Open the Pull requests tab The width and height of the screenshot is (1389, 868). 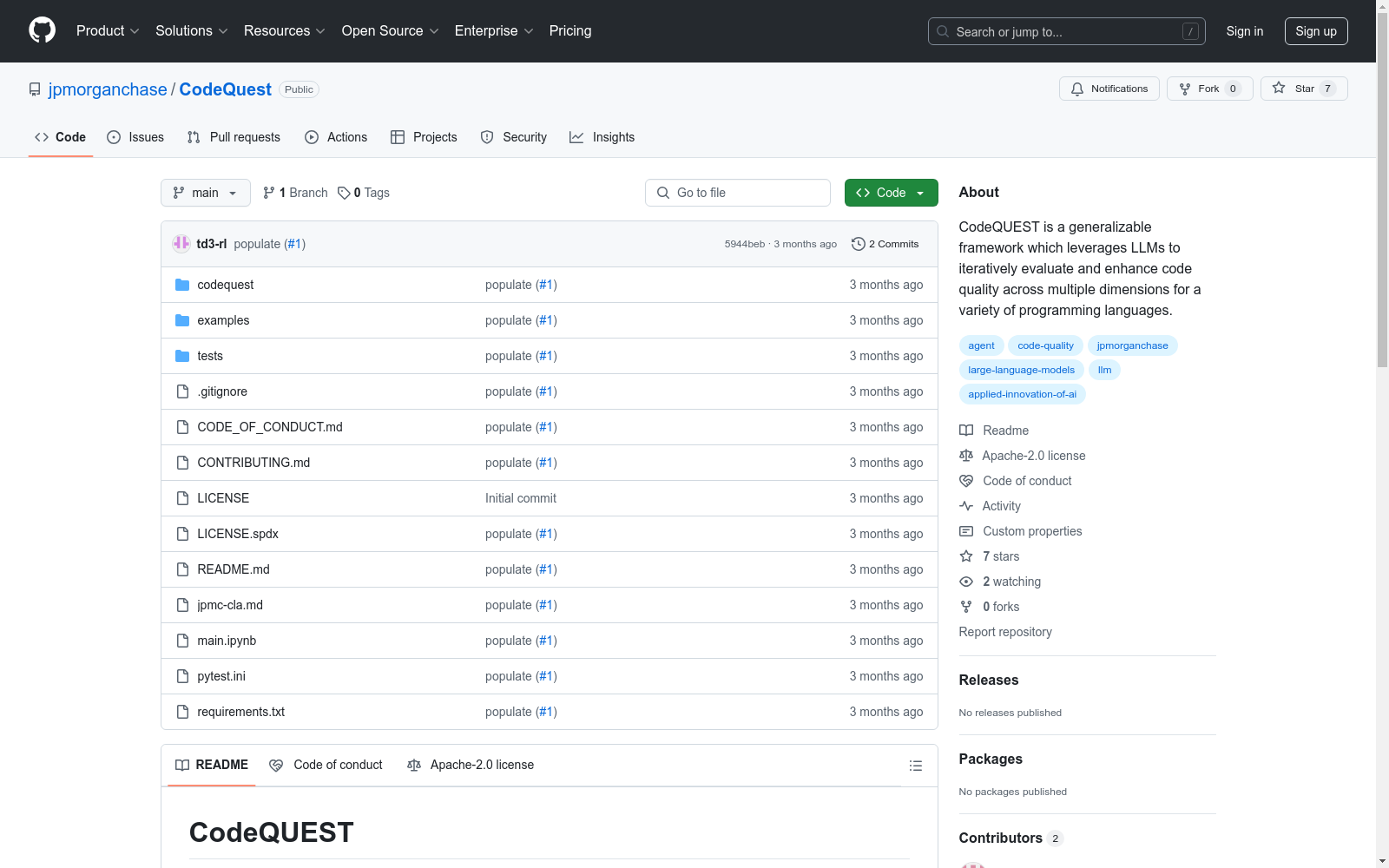point(234,137)
